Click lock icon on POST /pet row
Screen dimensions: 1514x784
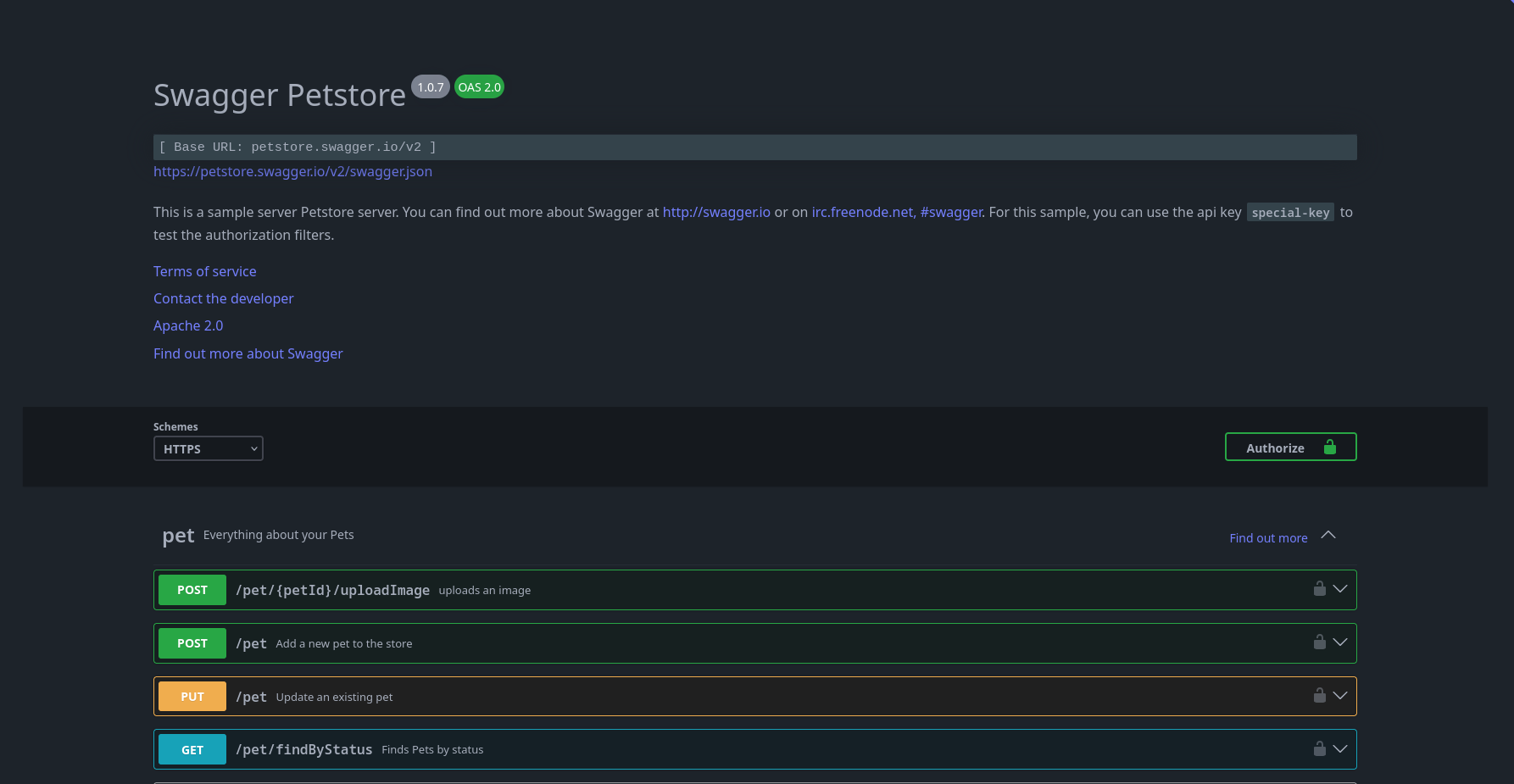(1319, 642)
